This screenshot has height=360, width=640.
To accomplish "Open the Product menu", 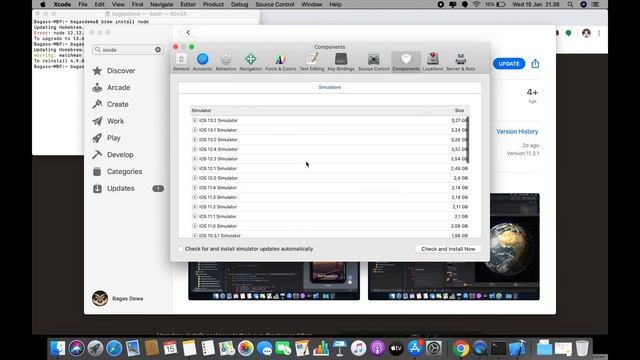I will 213,4.
